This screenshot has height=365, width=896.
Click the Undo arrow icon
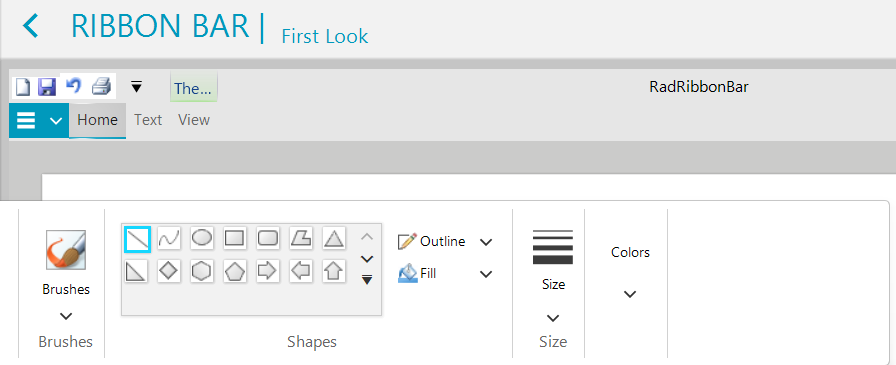(73, 86)
